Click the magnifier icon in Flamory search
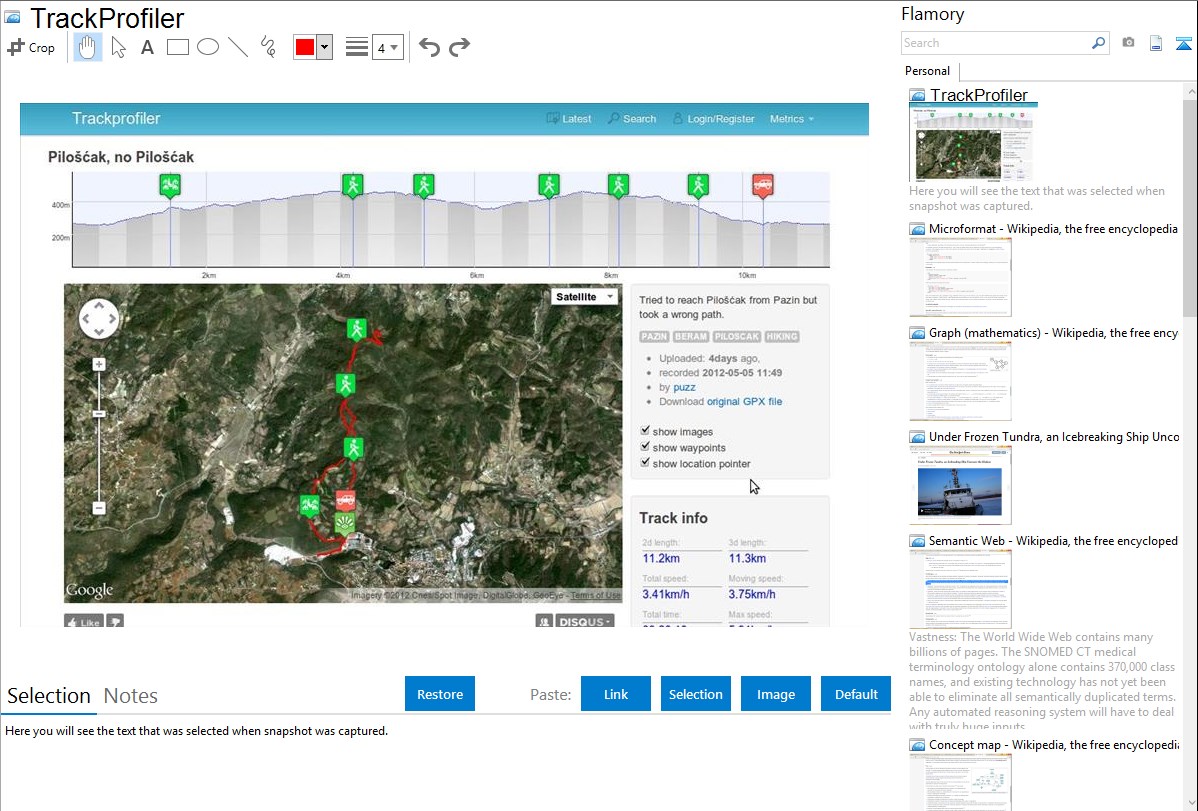The height and width of the screenshot is (811, 1198). (1098, 43)
